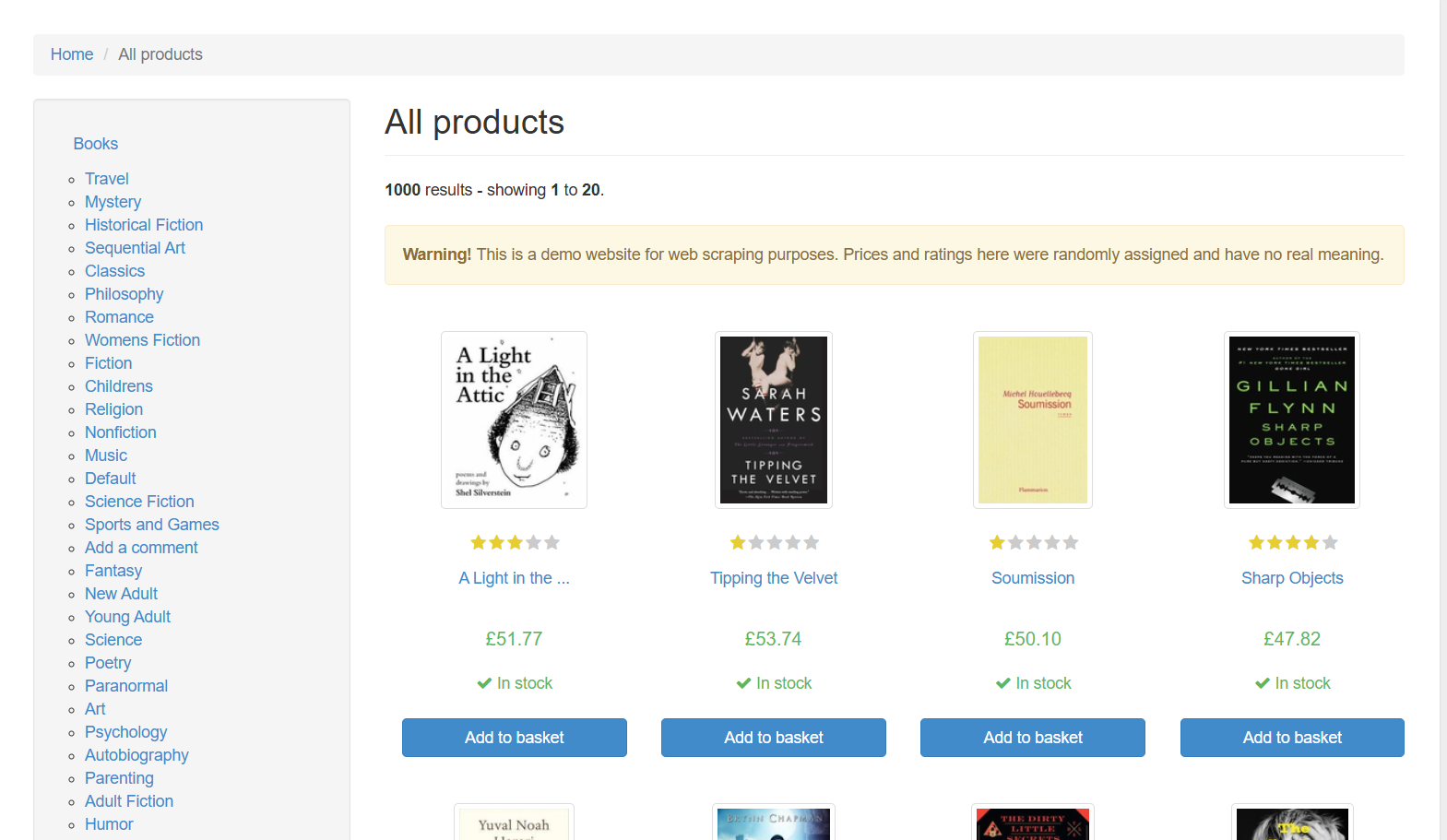This screenshot has width=1447, height=840.
Task: Click the £53.74 price text
Action: [774, 639]
